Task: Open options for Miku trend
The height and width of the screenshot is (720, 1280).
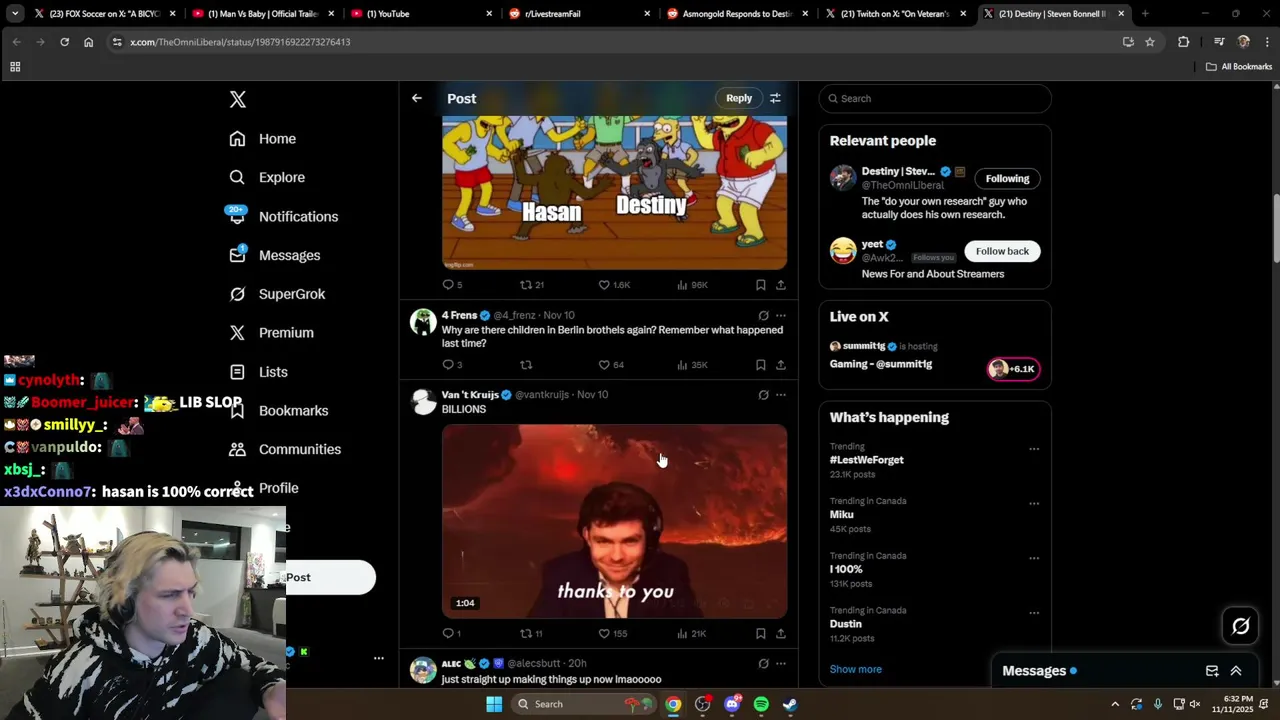Action: point(1034,504)
